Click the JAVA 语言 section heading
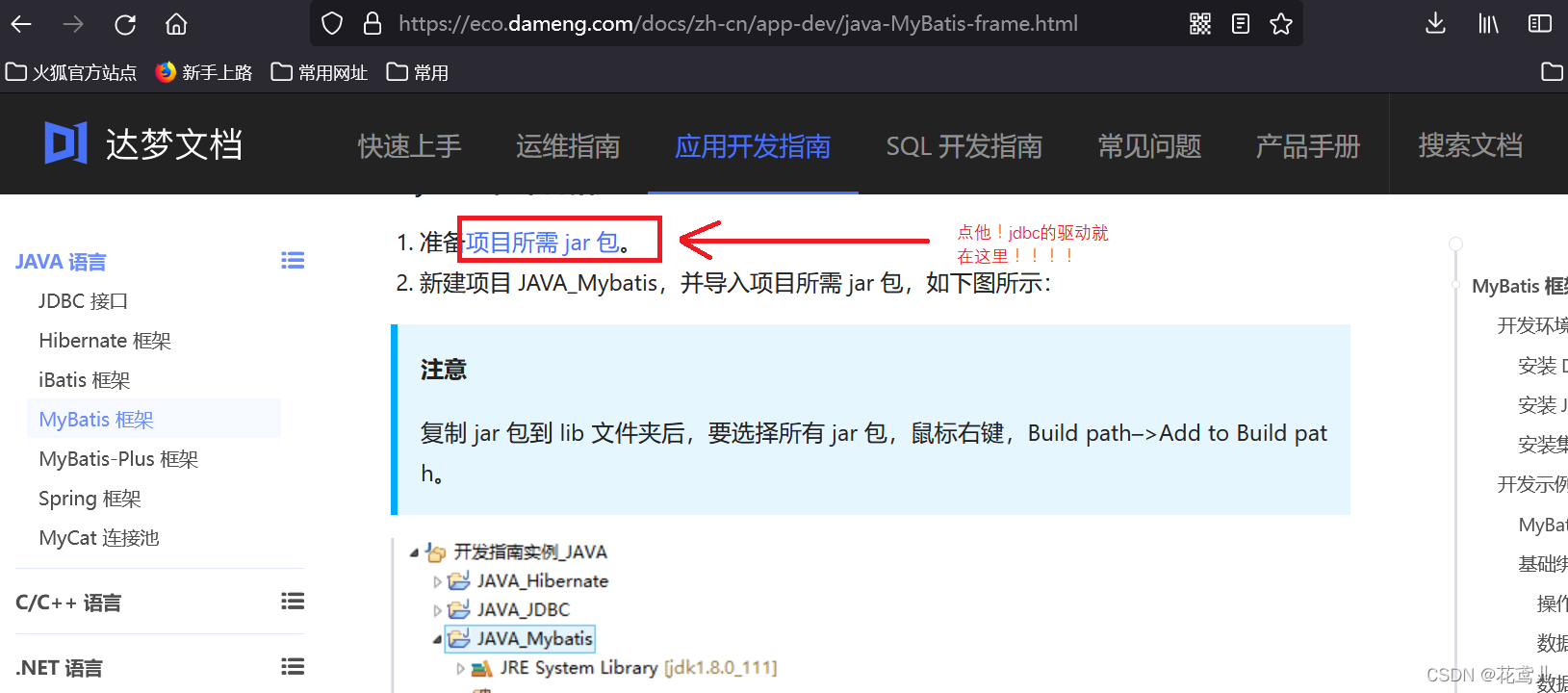Screen dimensions: 1568x693 (61, 262)
